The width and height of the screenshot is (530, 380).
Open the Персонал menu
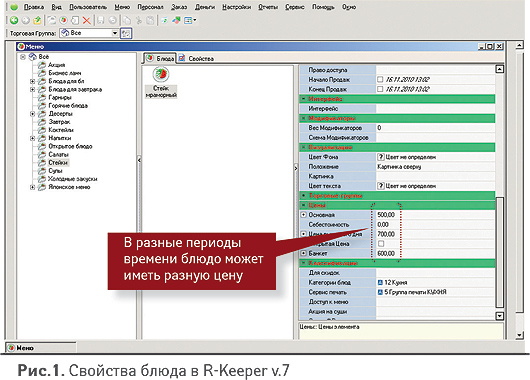pos(150,7)
